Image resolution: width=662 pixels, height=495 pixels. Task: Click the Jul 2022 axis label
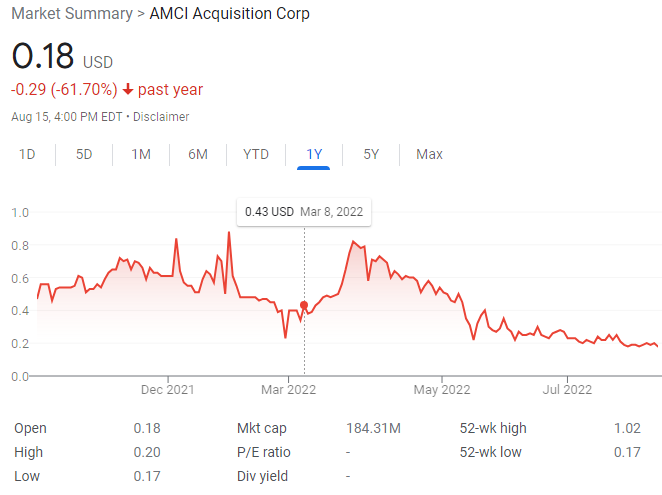567,389
